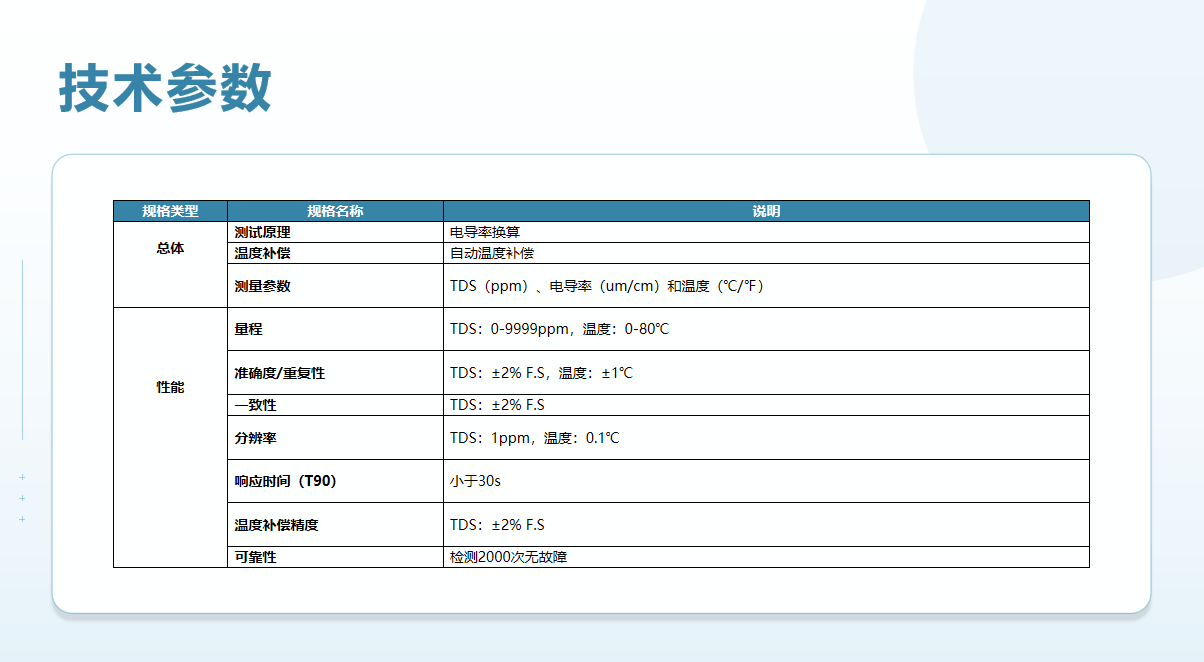Select the 量程 cell
This screenshot has height=662, width=1204.
coord(336,329)
